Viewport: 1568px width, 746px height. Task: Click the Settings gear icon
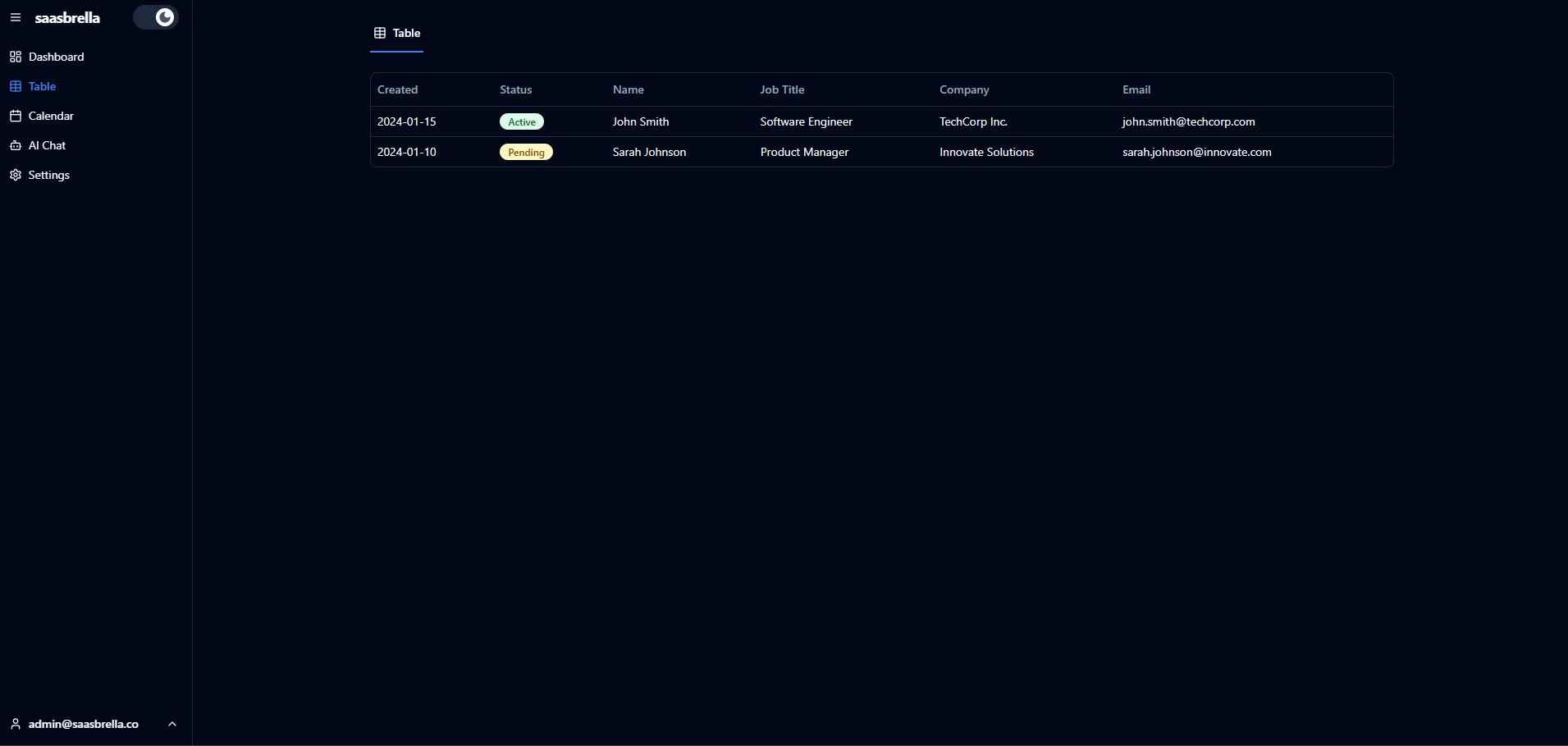tap(16, 175)
